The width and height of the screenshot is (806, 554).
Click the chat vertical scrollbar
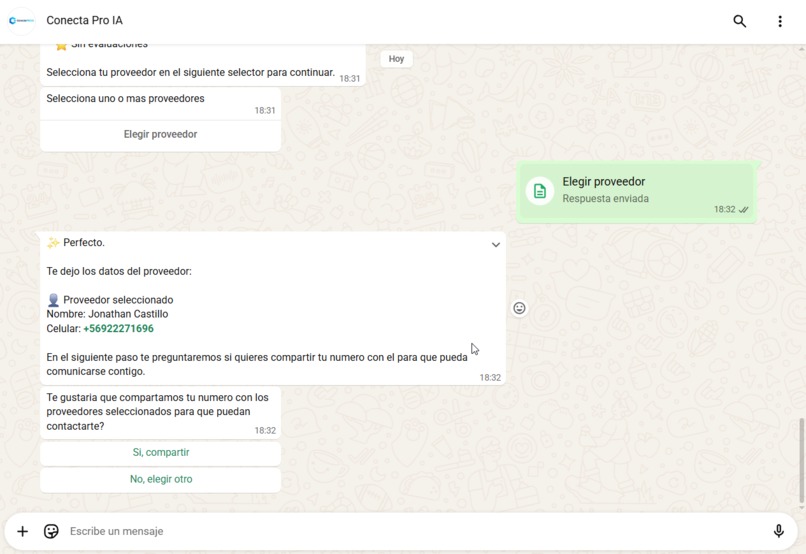pyautogui.click(x=801, y=460)
